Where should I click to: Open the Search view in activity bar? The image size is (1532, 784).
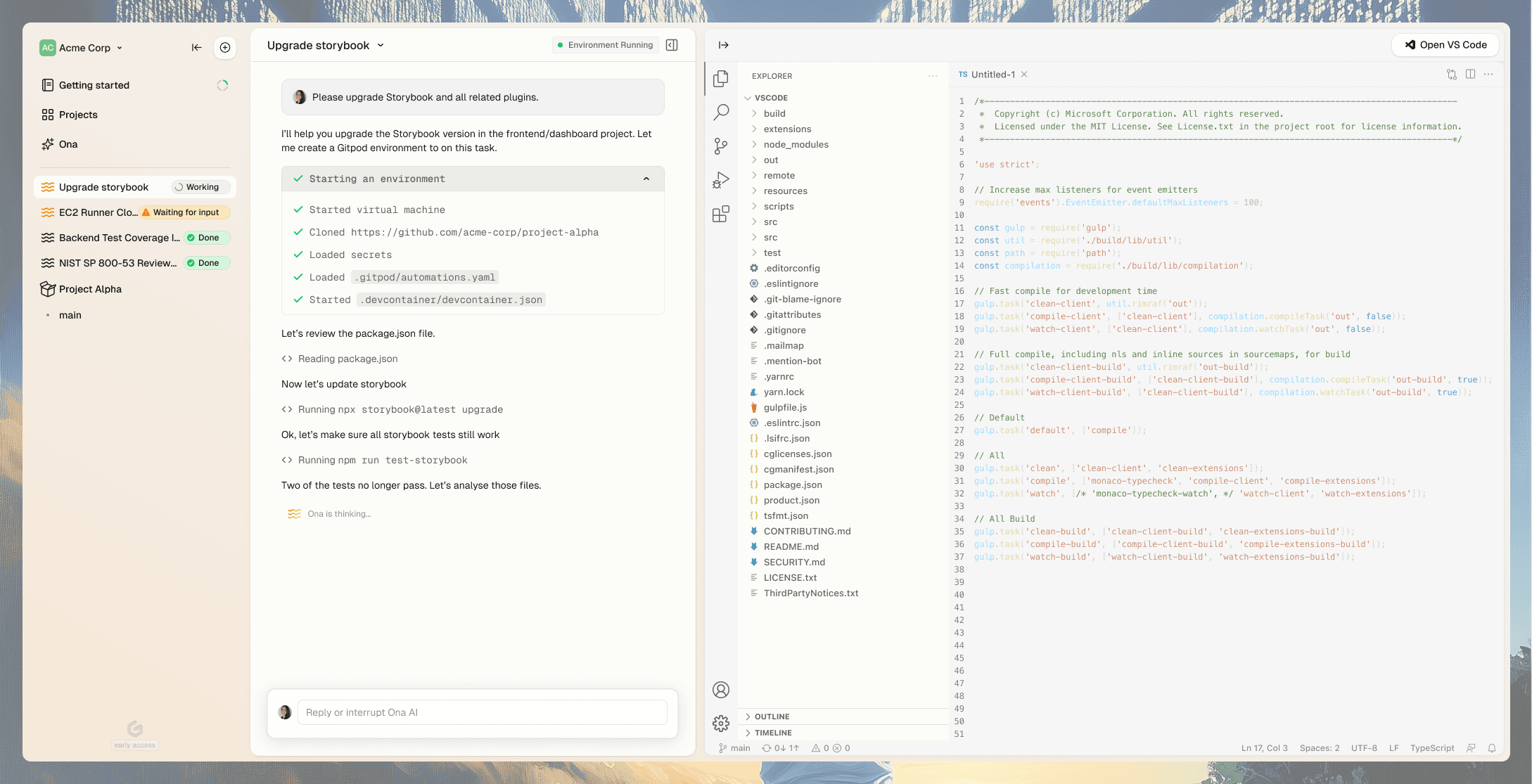pos(721,112)
